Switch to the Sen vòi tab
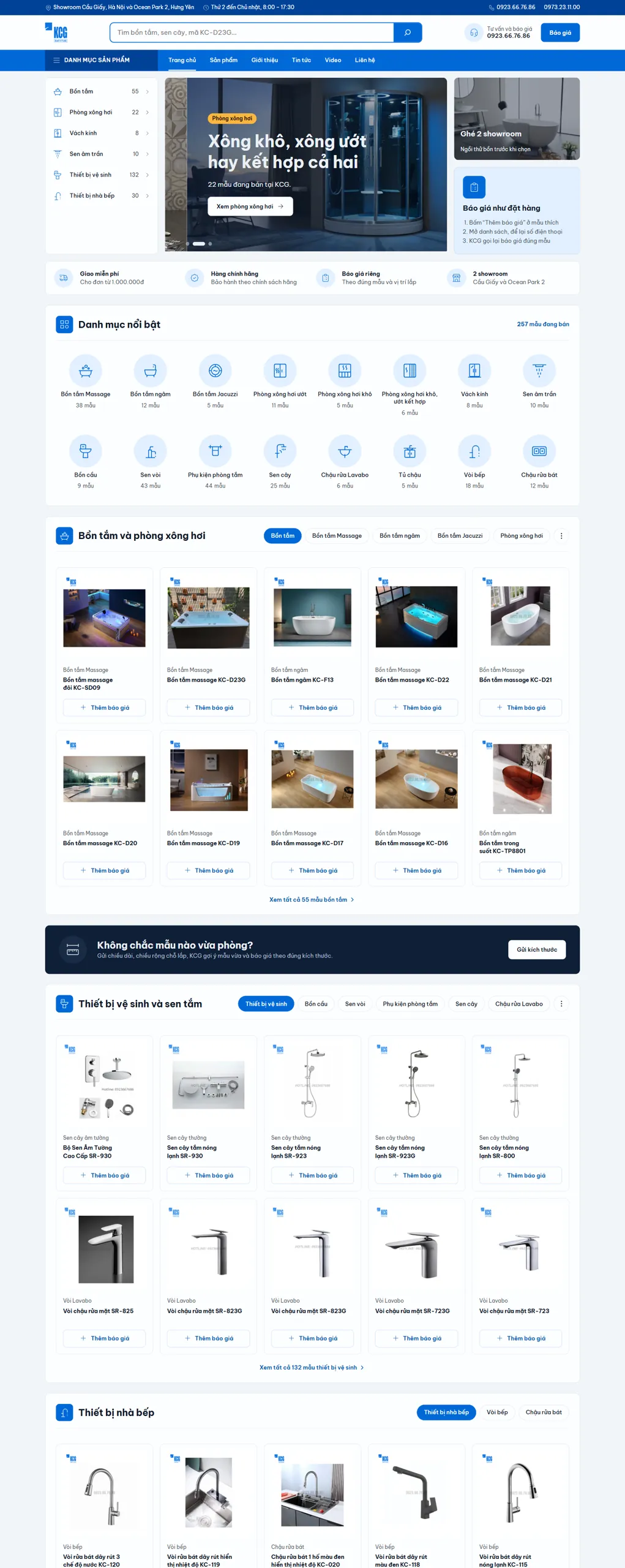 [x=355, y=1003]
